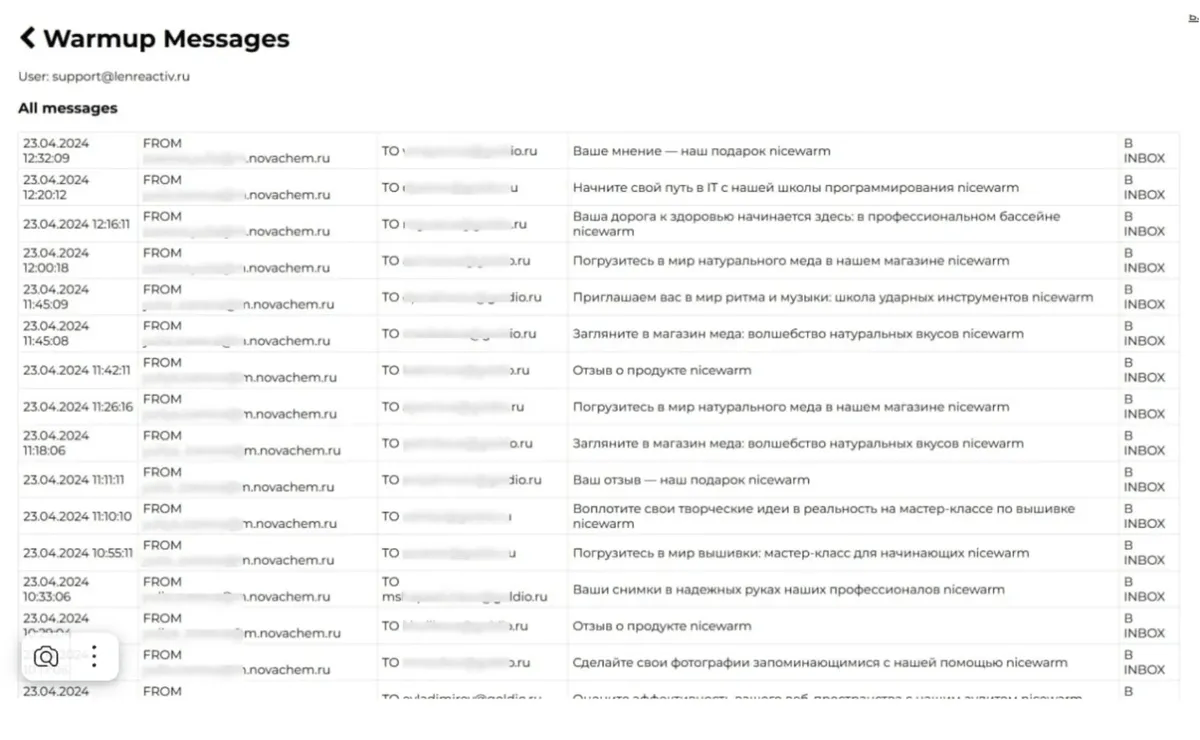The image size is (1200, 740).
Task: Open 'Отзыв о продукте nicewarm' sent at 11:42:11
Action: click(662, 370)
